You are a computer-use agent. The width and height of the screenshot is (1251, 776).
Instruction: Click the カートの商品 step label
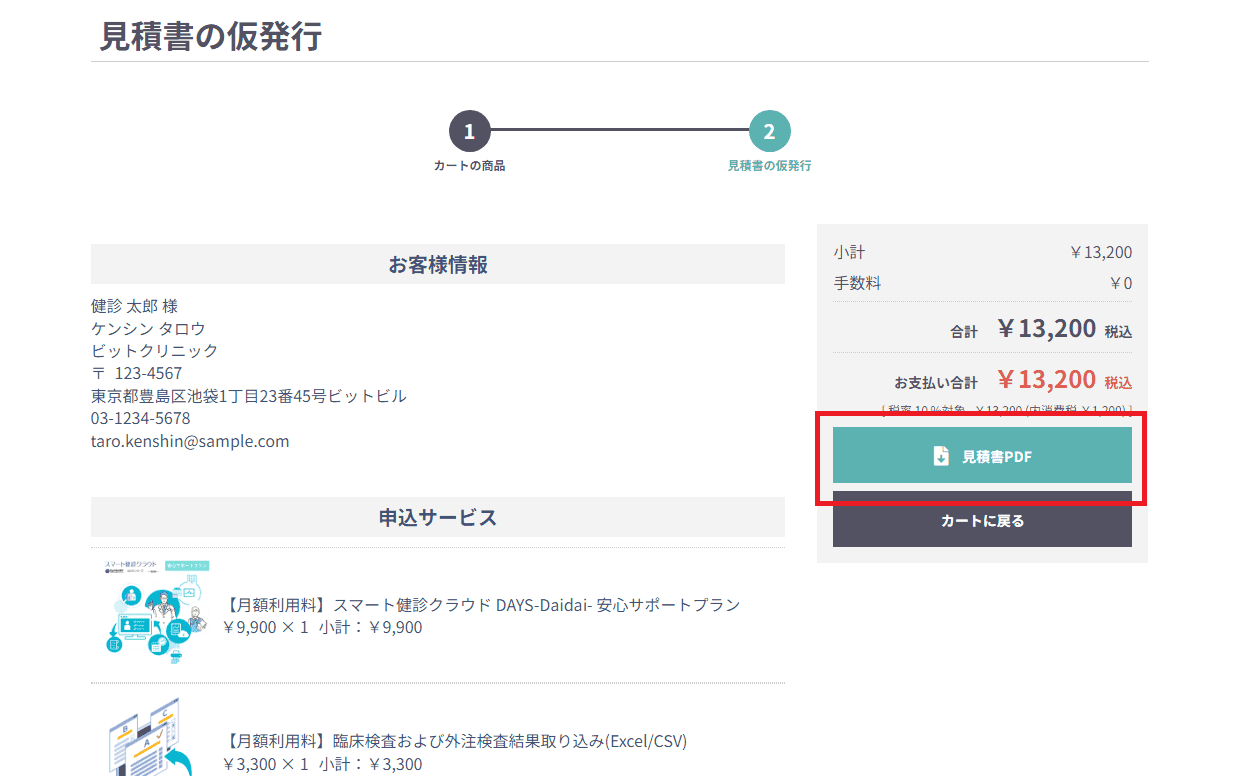coord(470,166)
